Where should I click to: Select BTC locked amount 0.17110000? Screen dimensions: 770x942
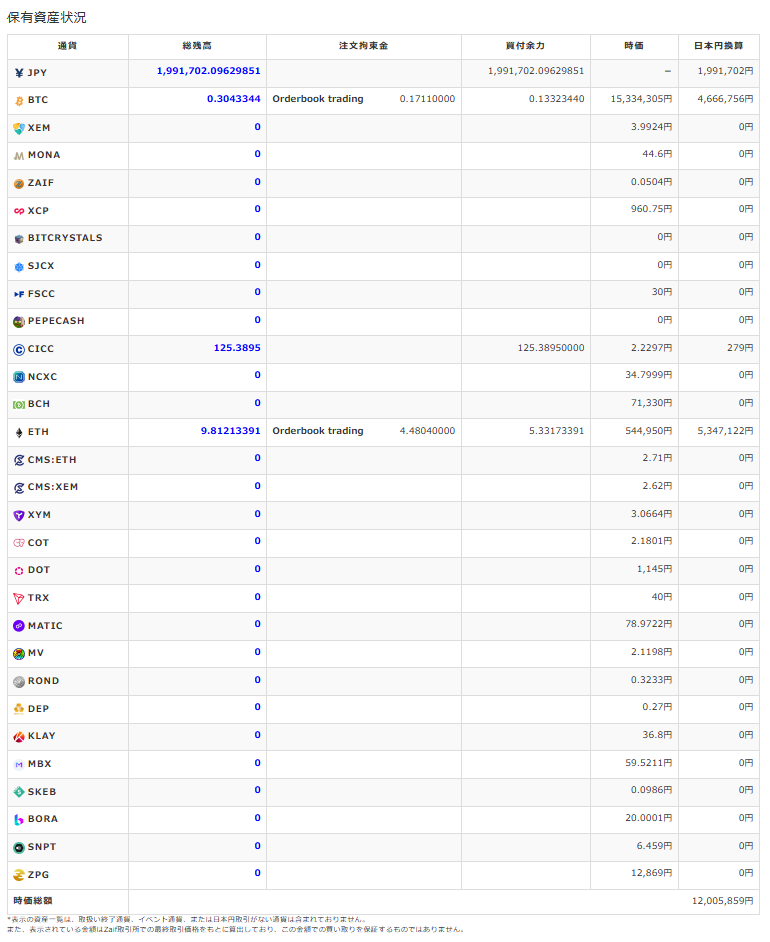coord(428,99)
